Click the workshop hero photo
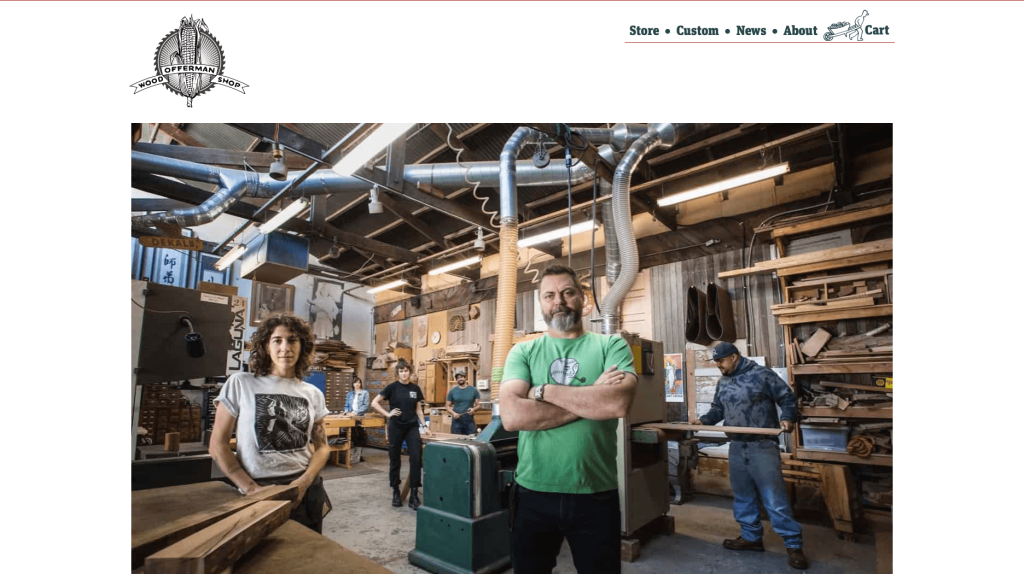 click(512, 348)
